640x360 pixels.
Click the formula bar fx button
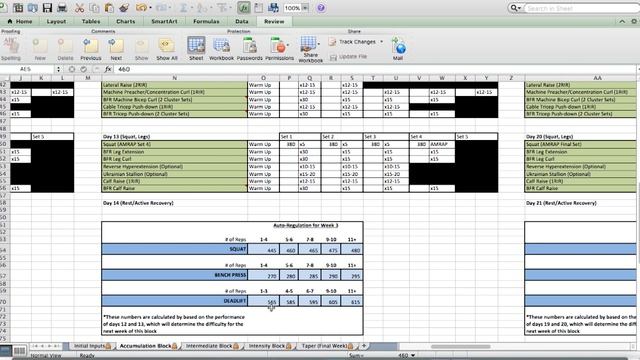point(108,69)
